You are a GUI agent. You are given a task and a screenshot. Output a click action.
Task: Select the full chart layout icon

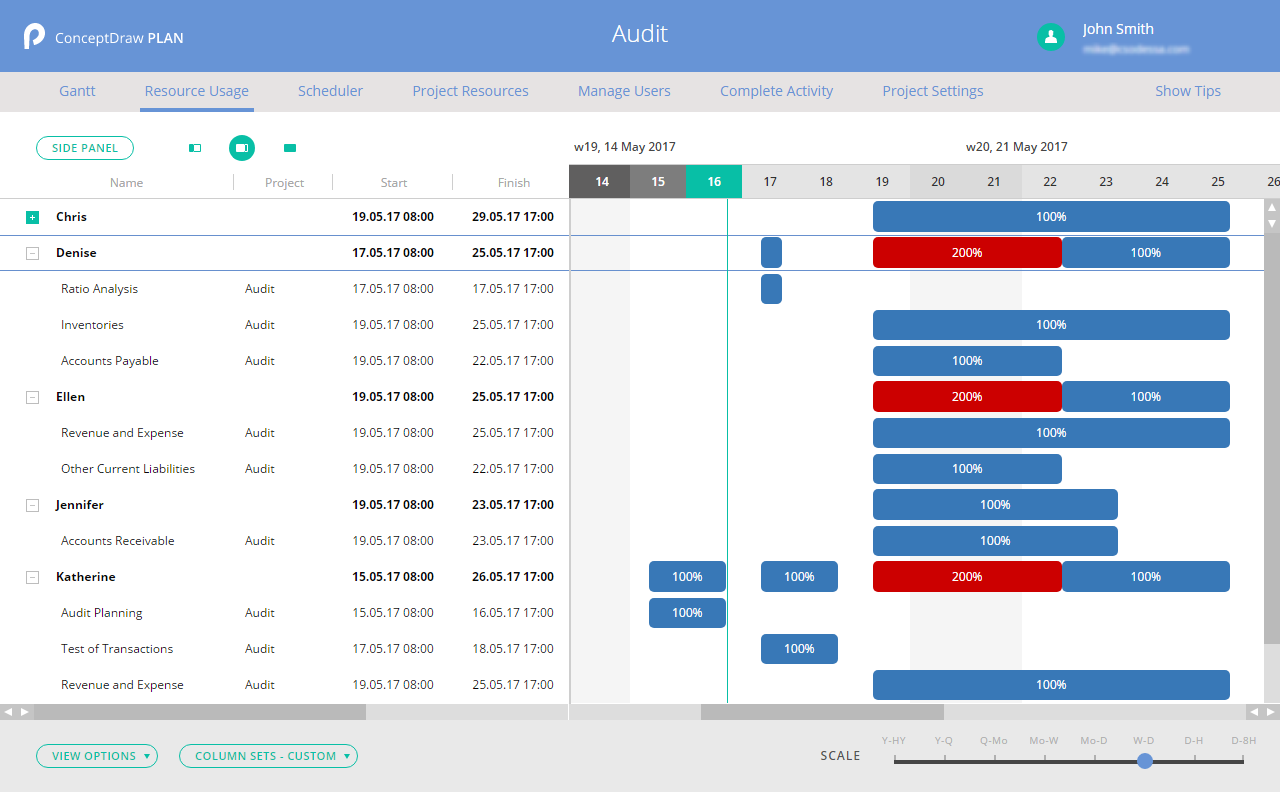pyautogui.click(x=290, y=148)
